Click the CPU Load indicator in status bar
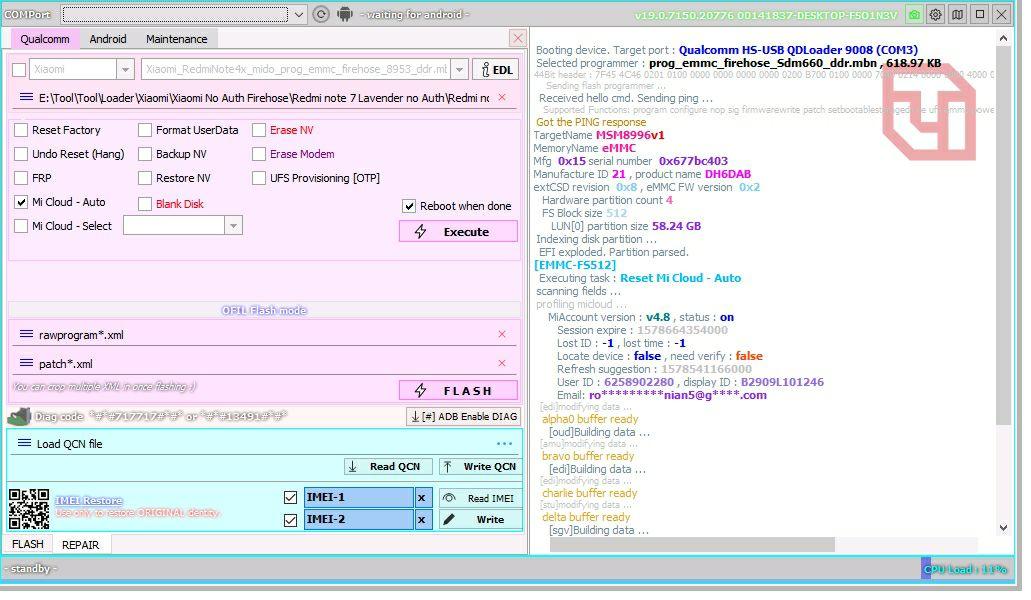 (x=965, y=569)
